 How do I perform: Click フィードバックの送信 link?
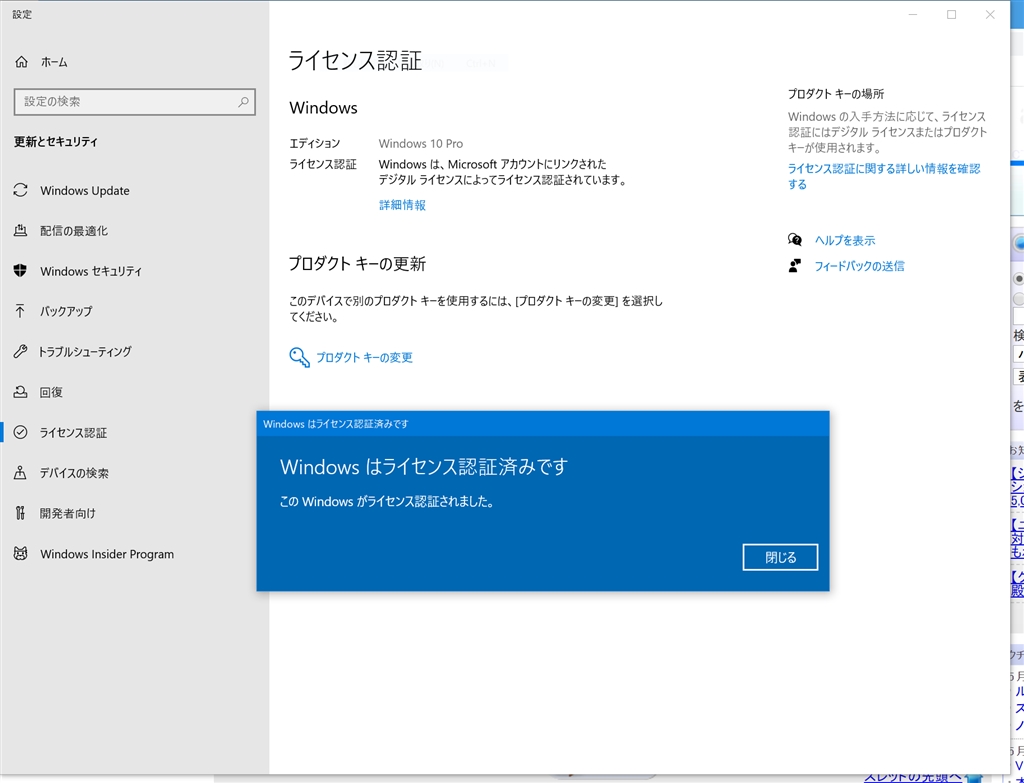(859, 266)
